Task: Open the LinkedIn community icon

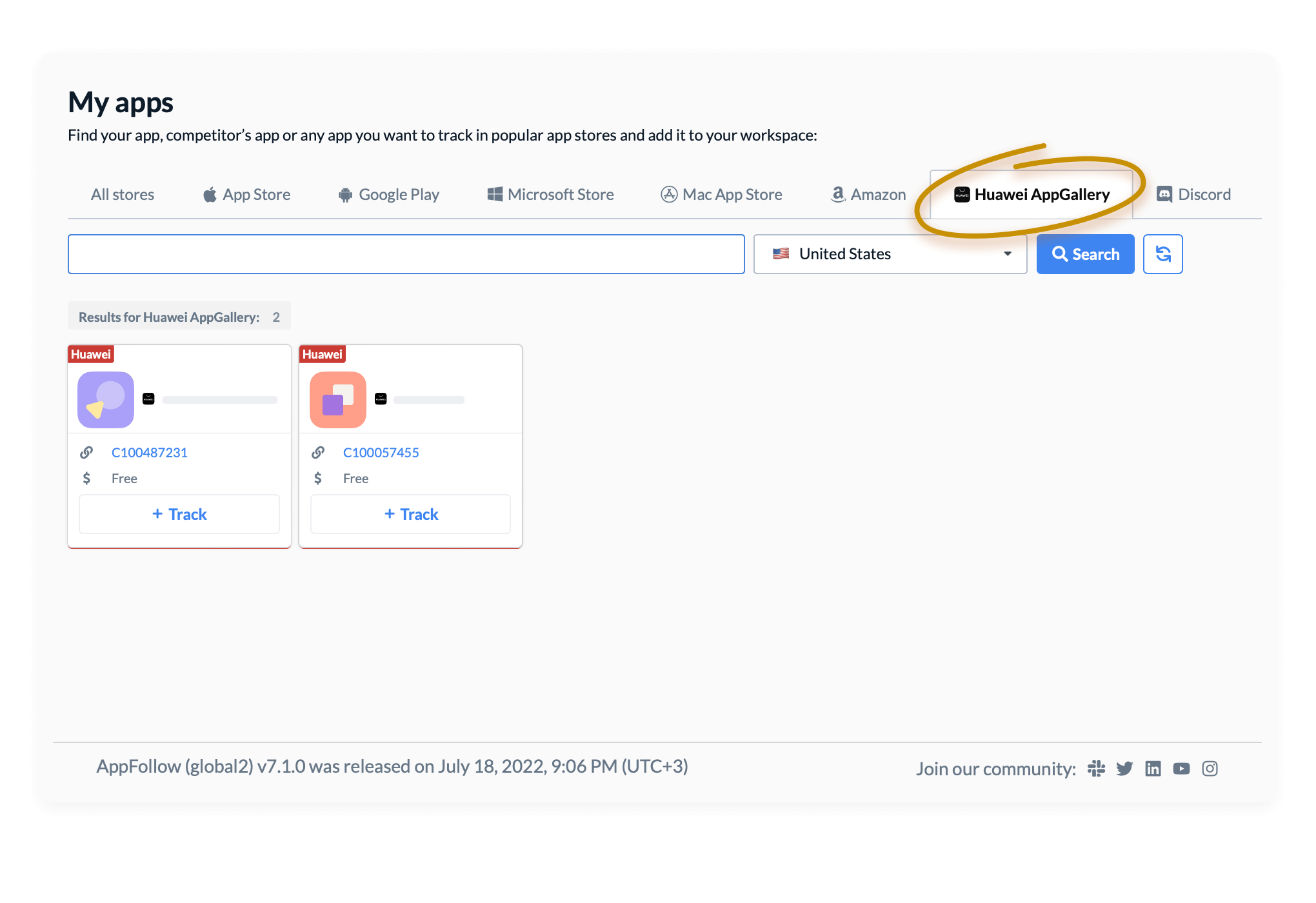Action: pyautogui.click(x=1153, y=768)
